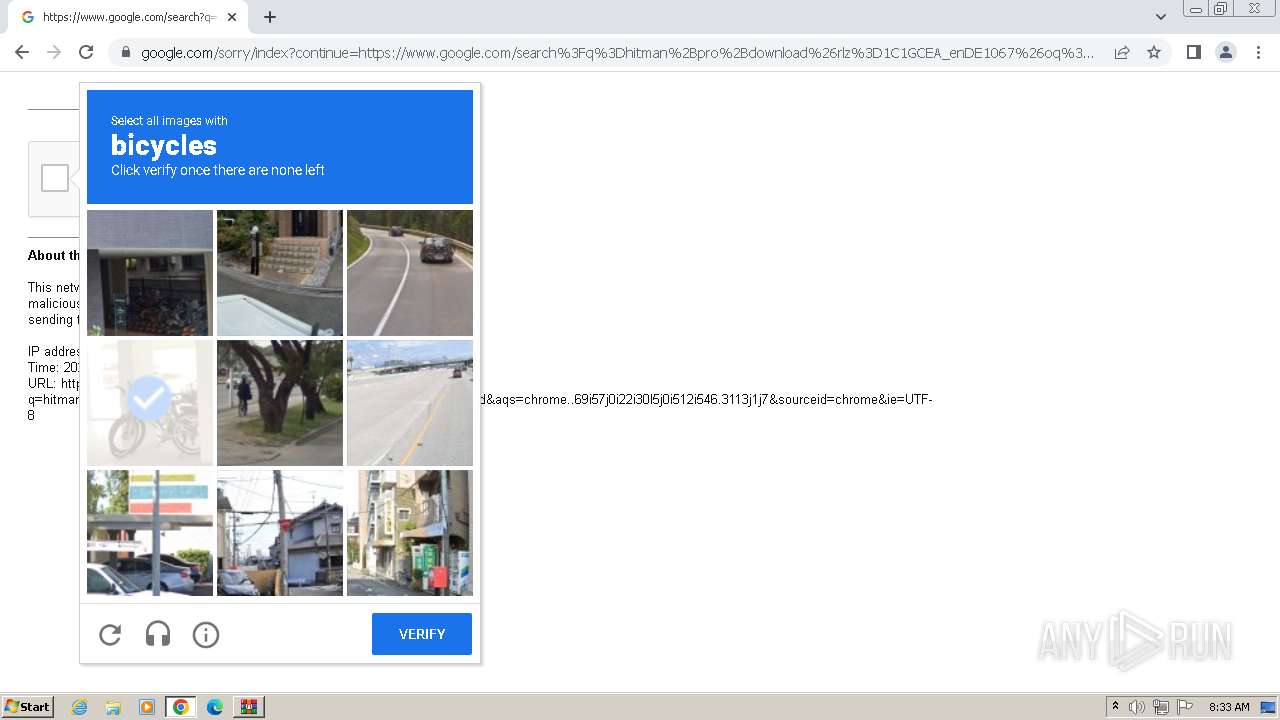Viewport: 1280px width, 720px height.
Task: Select tile with red mailbox street scene
Action: [x=410, y=533]
